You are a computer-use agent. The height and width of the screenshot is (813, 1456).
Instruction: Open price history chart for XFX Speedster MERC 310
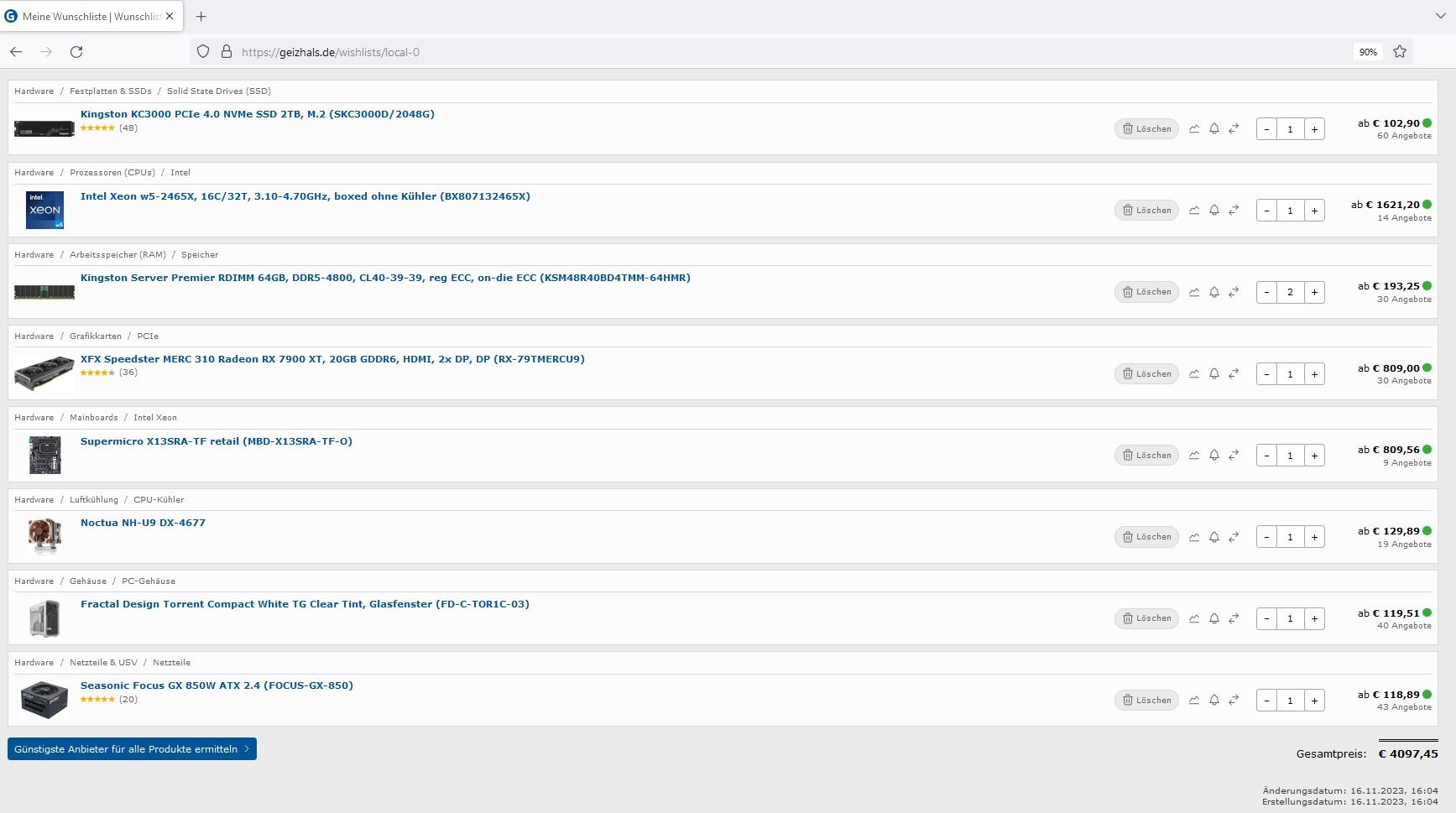pos(1194,374)
